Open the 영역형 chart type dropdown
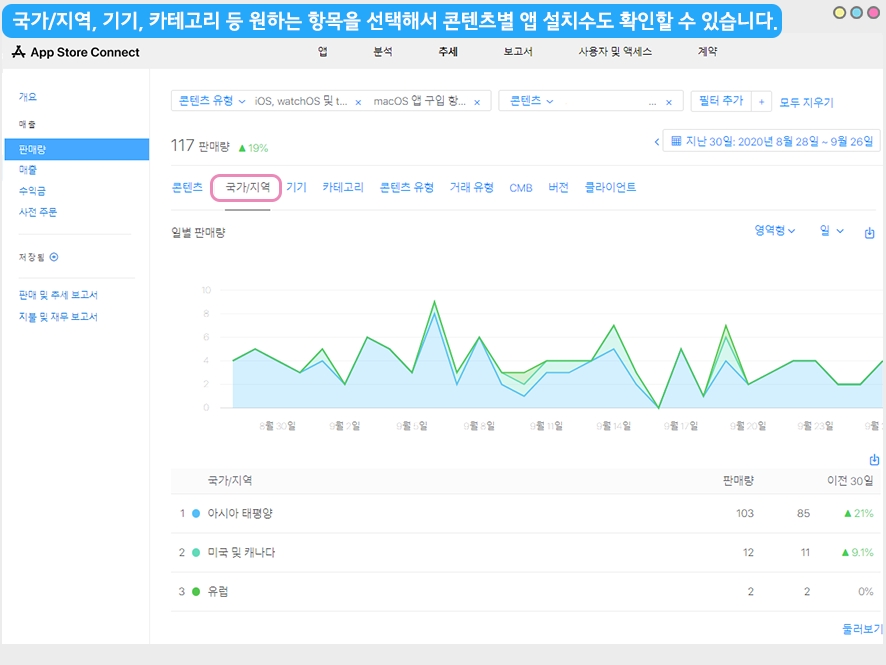Screen dimensions: 886x665 pos(775,231)
